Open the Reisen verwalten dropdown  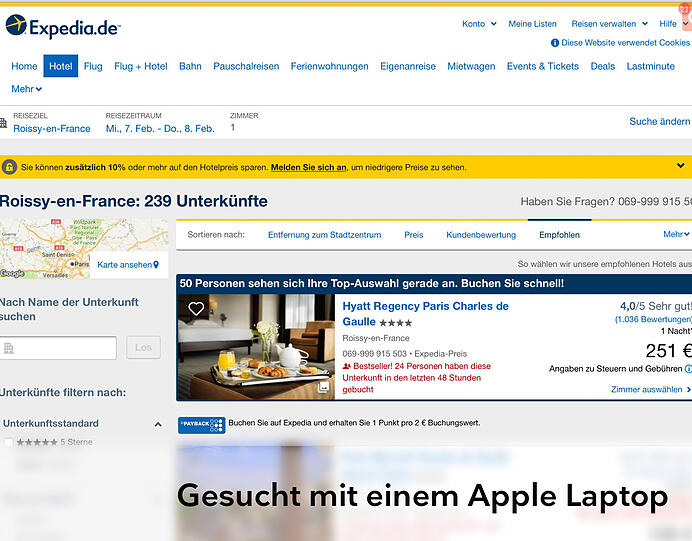pyautogui.click(x=609, y=24)
